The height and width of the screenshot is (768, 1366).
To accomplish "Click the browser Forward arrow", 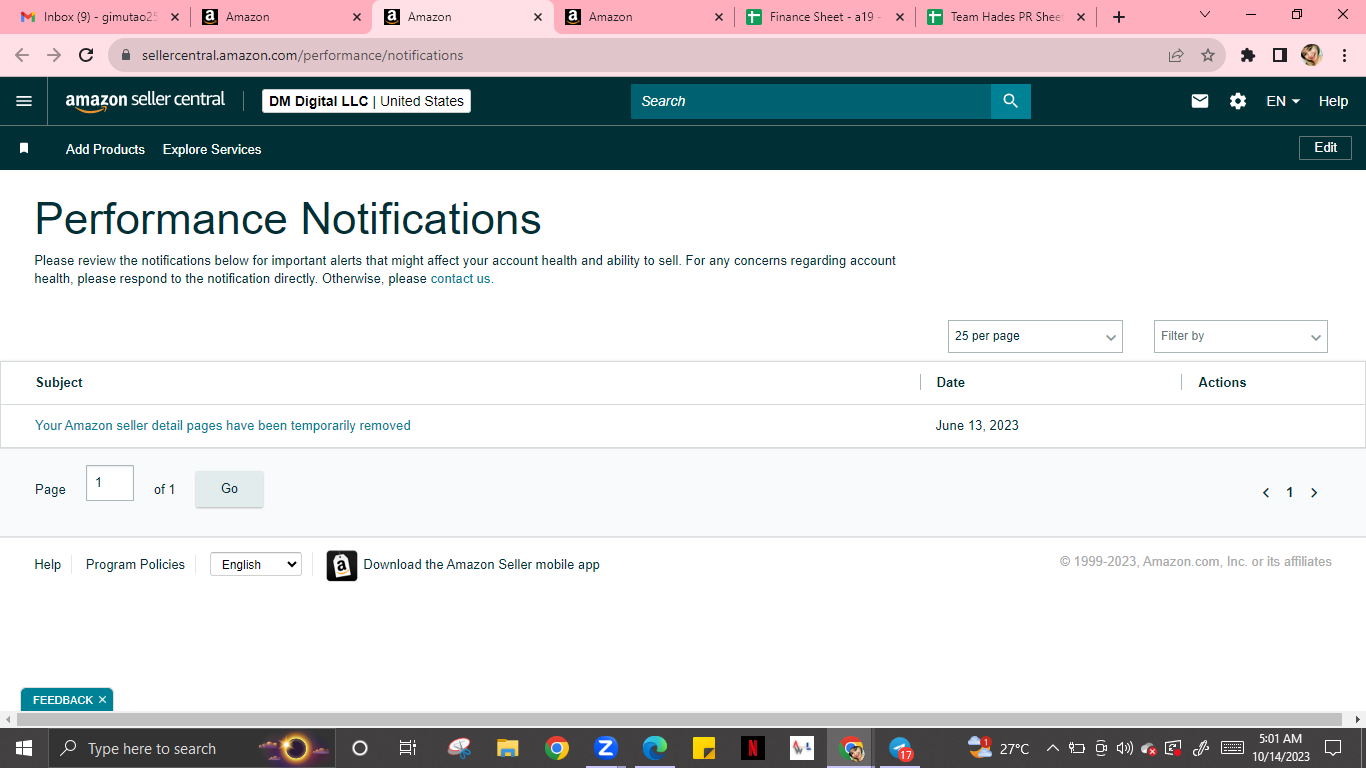I will pyautogui.click(x=54, y=55).
